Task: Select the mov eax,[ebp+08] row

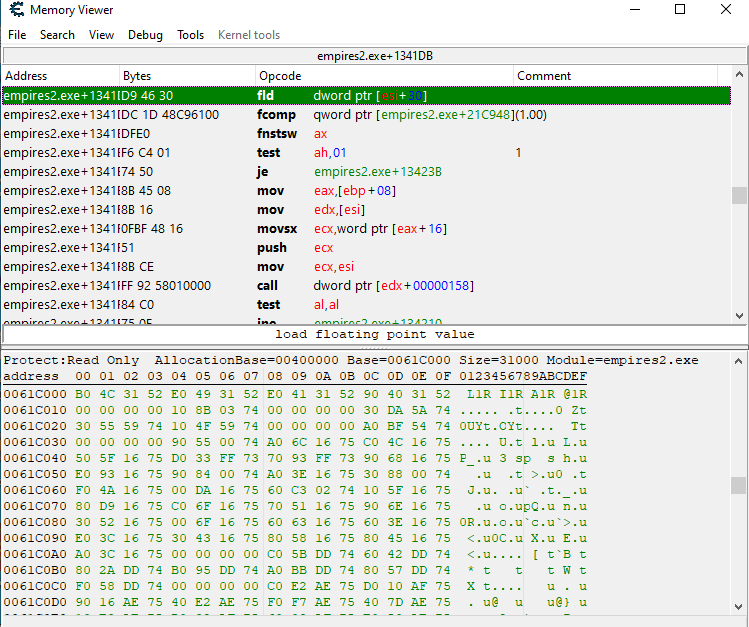Action: 366,191
